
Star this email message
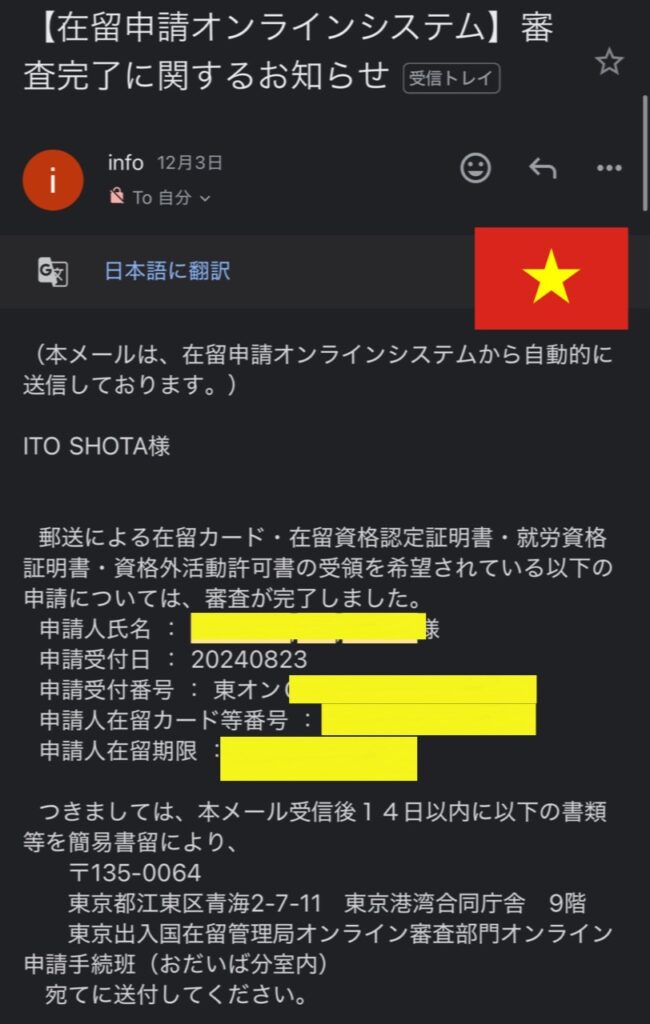pyautogui.click(x=609, y=62)
